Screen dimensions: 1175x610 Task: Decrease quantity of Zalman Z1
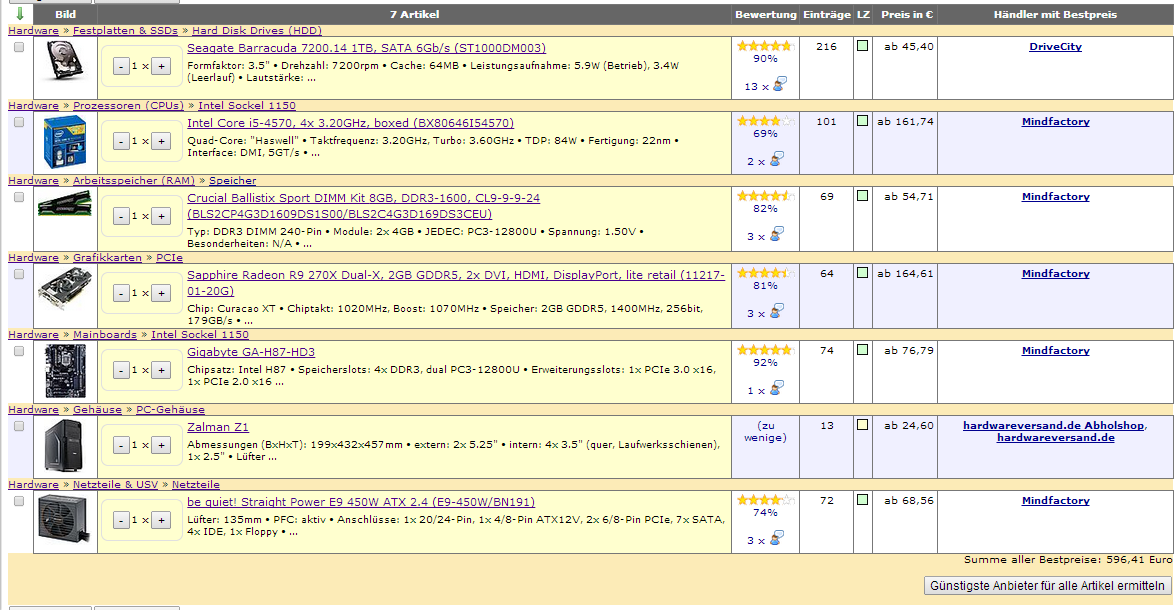[121, 445]
